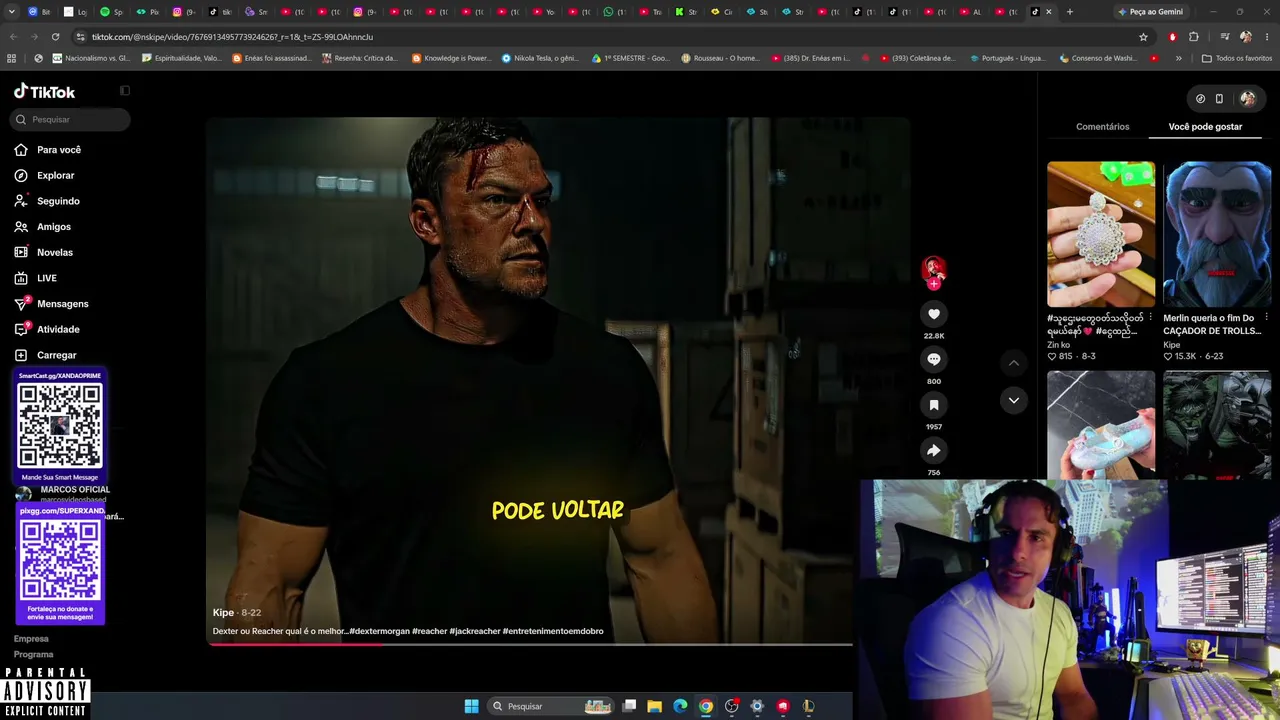Open Microsoft Edge from the taskbar

click(680, 706)
